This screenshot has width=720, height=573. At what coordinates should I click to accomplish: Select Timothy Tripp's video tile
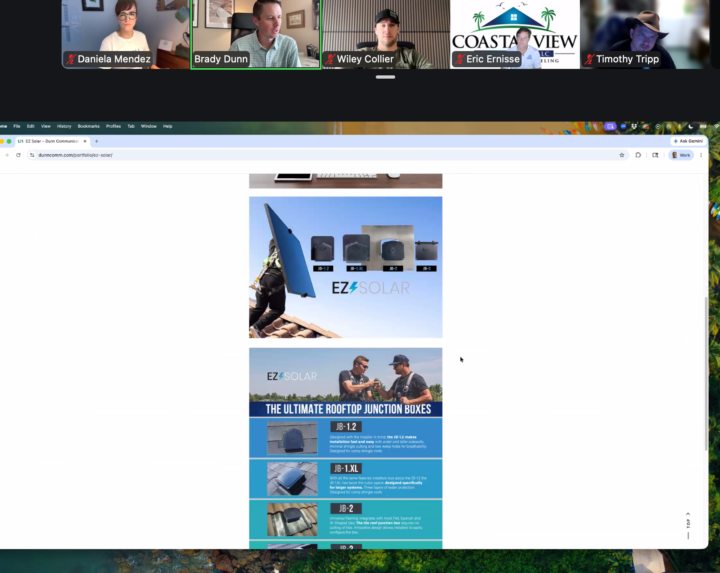click(x=645, y=34)
